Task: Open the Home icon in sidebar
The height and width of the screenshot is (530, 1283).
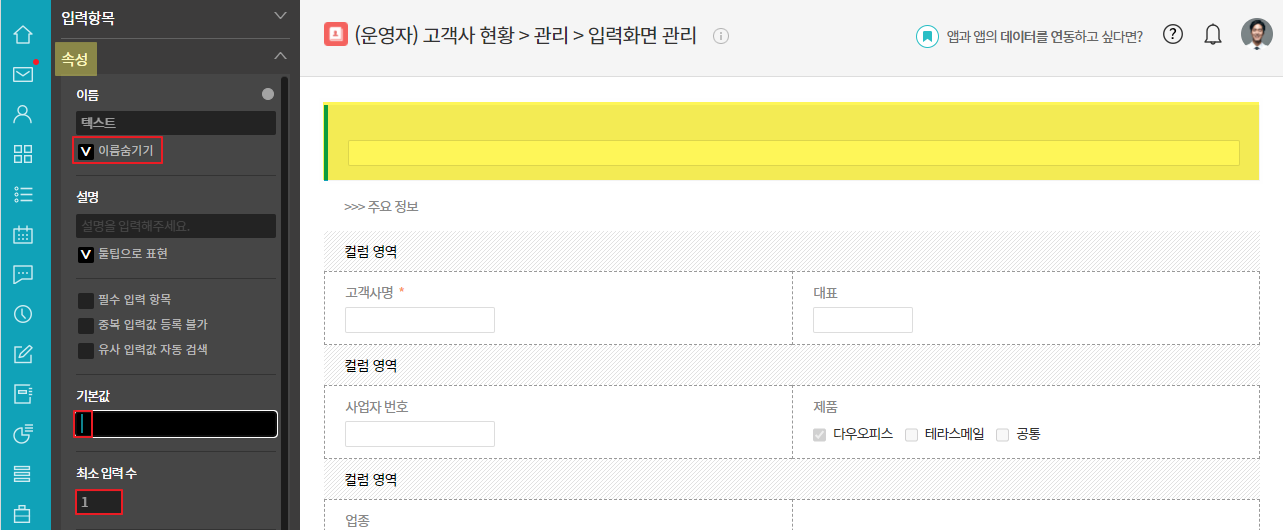Action: 22,35
